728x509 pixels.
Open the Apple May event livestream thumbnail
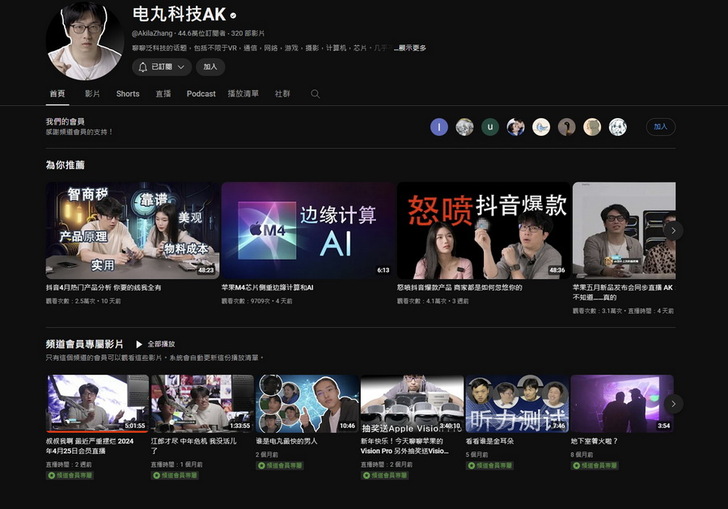tap(624, 230)
